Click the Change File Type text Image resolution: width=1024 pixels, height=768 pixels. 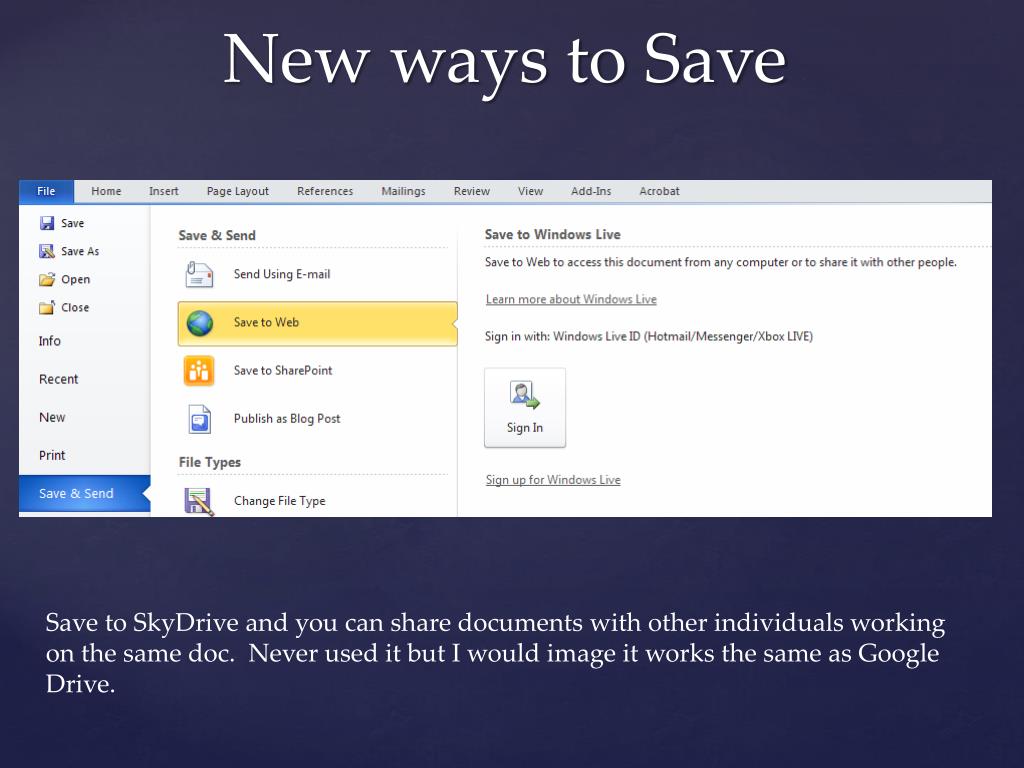click(280, 502)
